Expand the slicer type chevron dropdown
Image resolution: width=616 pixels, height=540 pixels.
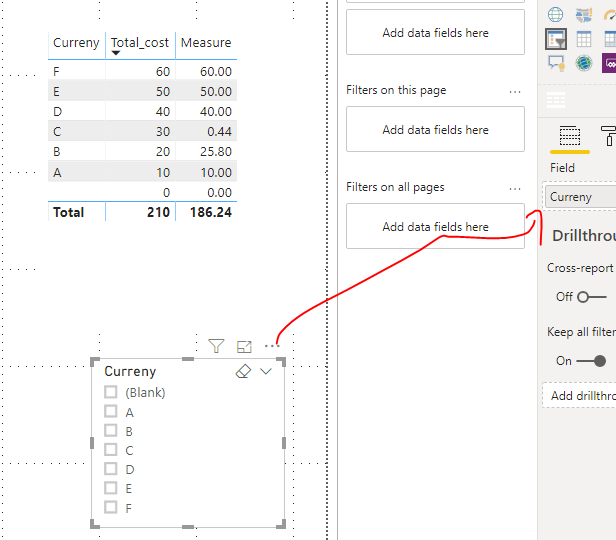[266, 371]
